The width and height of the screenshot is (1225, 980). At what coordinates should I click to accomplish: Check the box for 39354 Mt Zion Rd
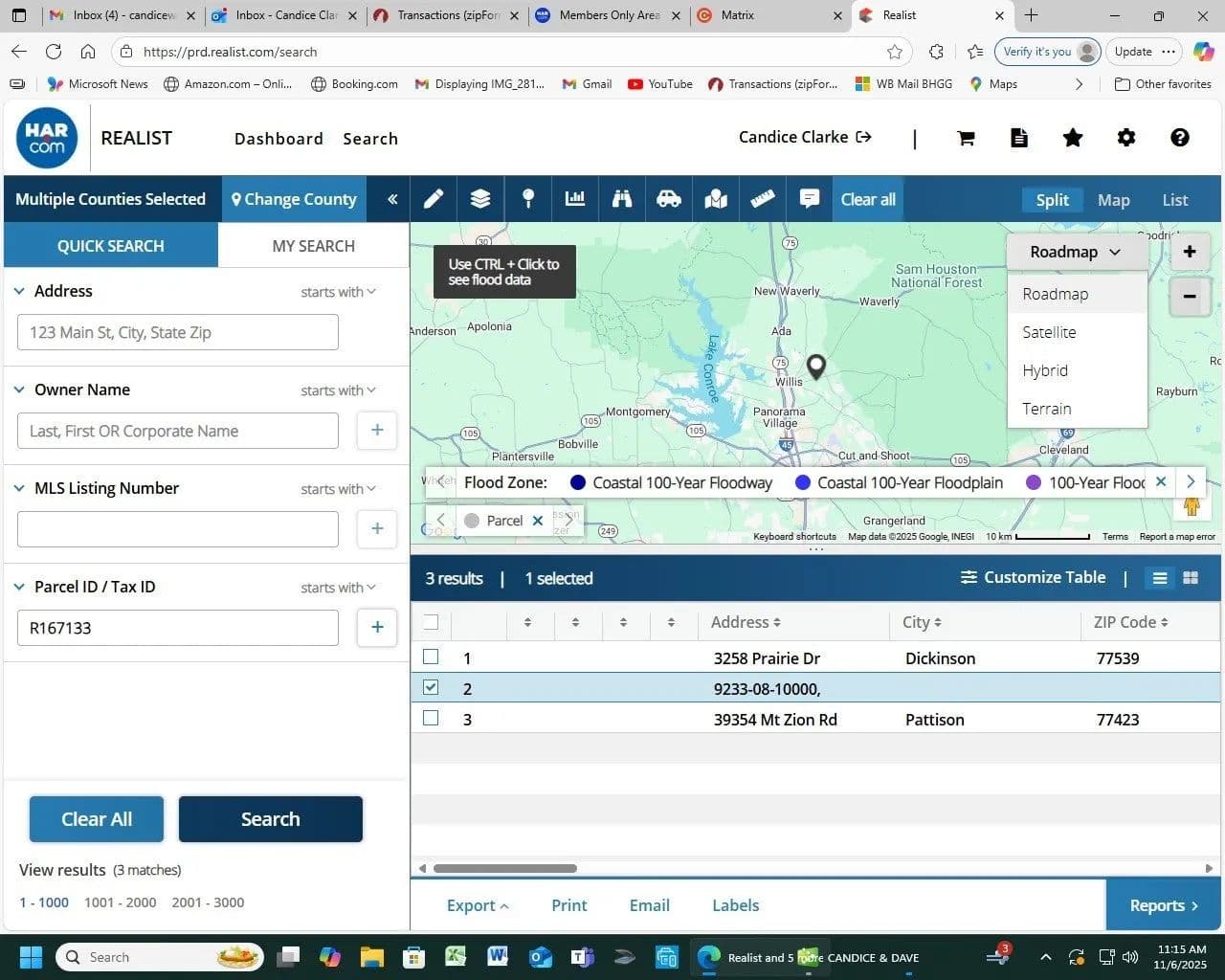click(x=431, y=719)
